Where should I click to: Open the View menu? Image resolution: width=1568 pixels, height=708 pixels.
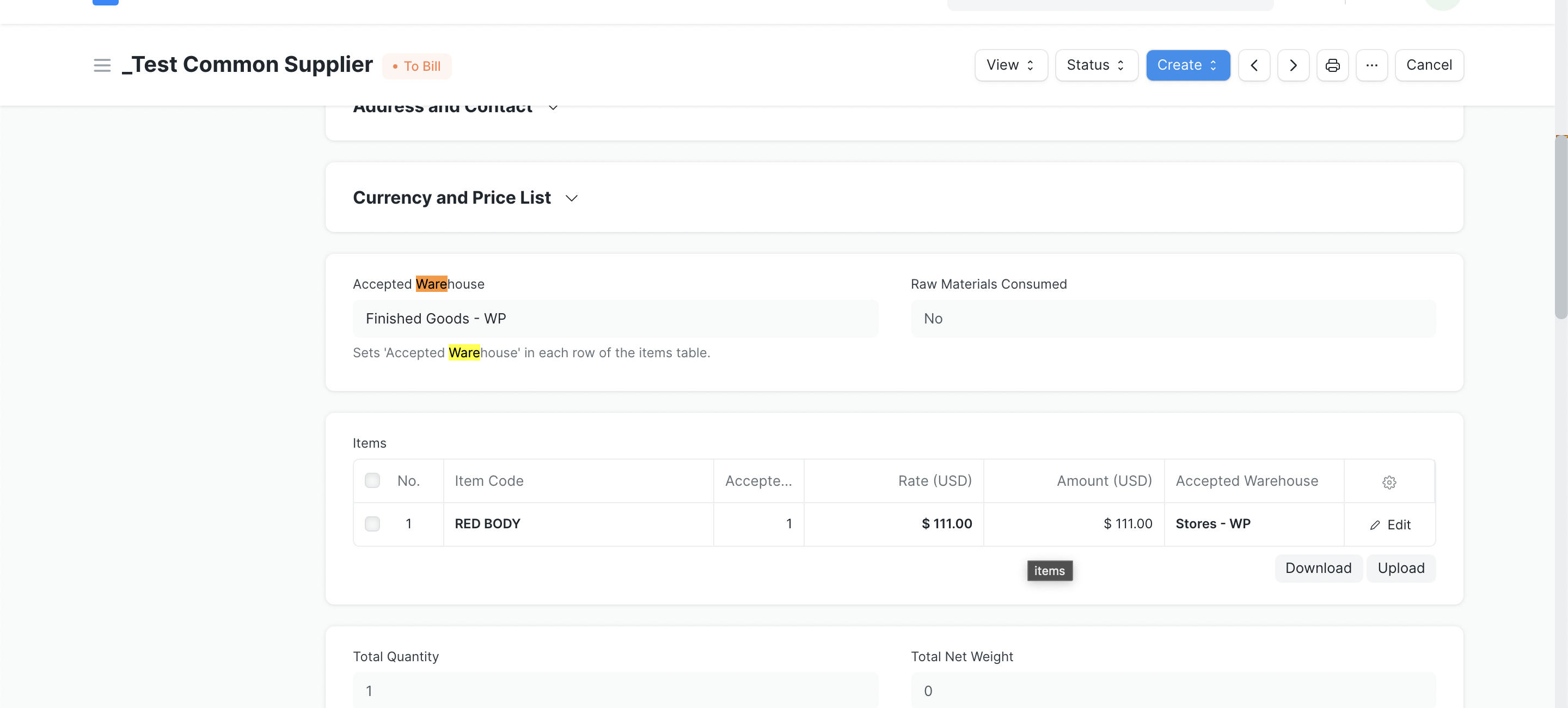(x=1010, y=65)
